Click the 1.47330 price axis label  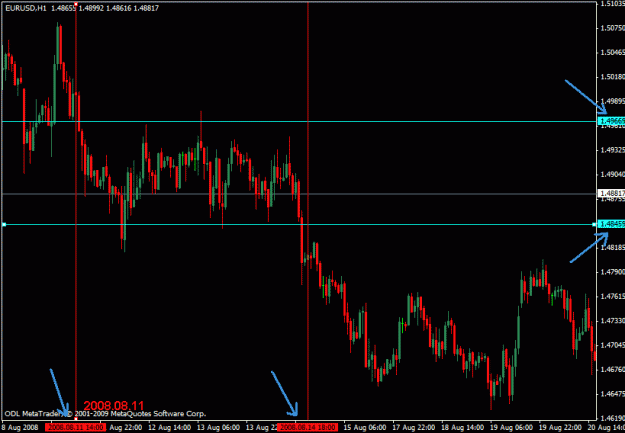point(612,321)
